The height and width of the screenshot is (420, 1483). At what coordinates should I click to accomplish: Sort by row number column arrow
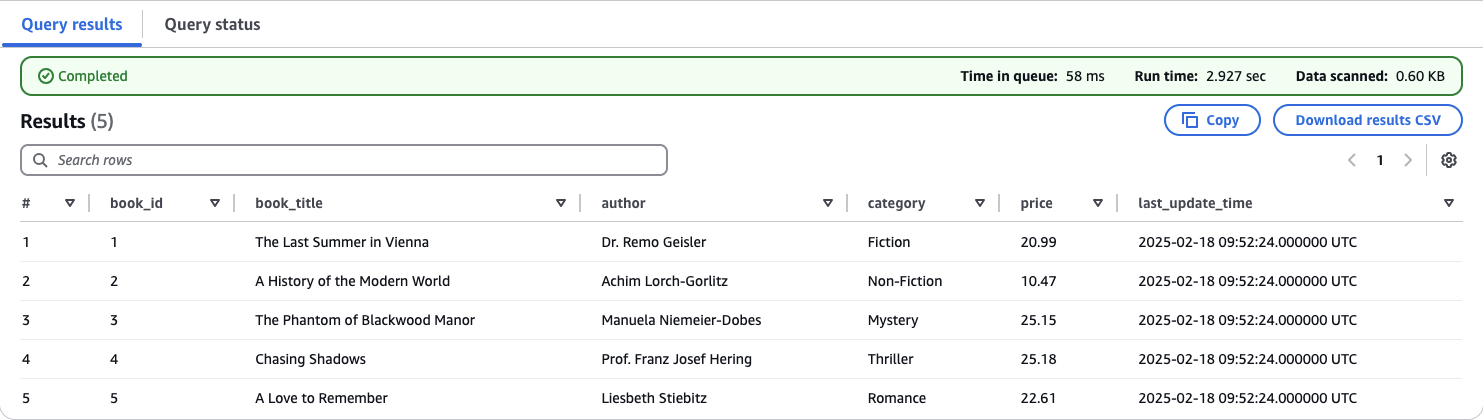click(x=70, y=203)
